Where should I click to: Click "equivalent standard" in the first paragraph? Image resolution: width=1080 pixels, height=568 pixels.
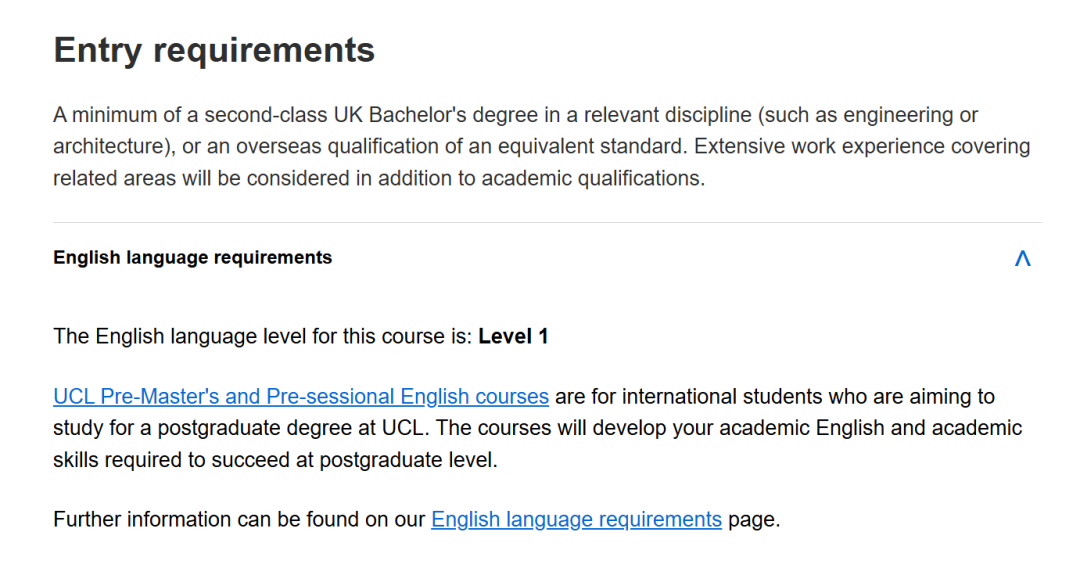click(595, 147)
